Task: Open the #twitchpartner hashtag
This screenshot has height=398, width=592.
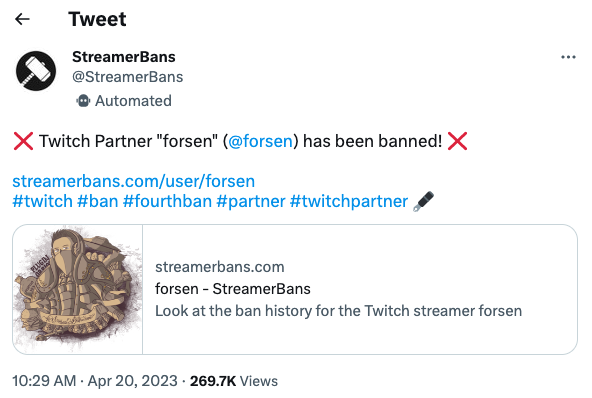Action: [x=349, y=201]
